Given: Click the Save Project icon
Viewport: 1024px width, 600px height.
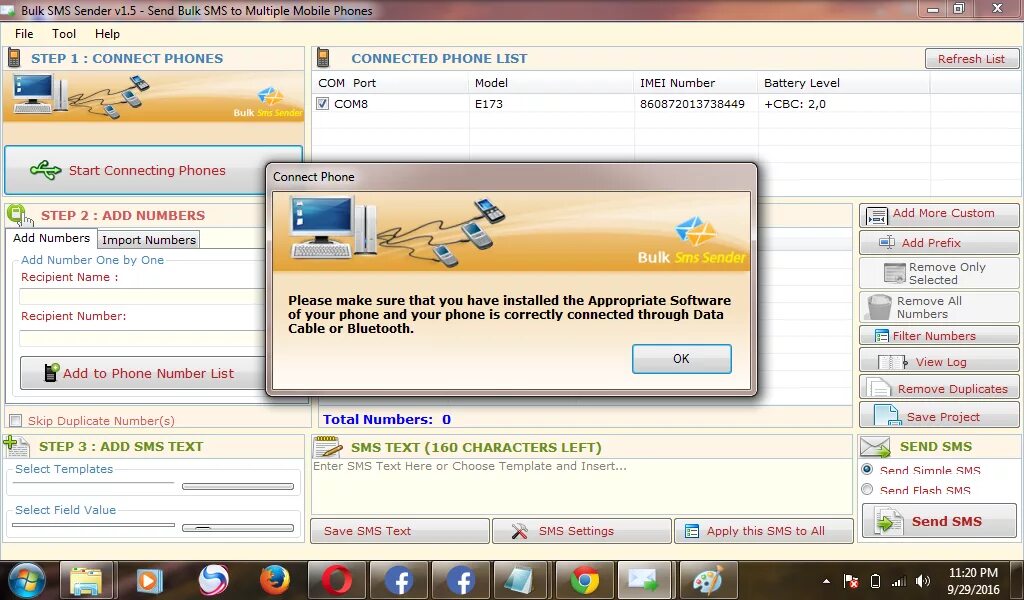Looking at the screenshot, I should (x=887, y=416).
